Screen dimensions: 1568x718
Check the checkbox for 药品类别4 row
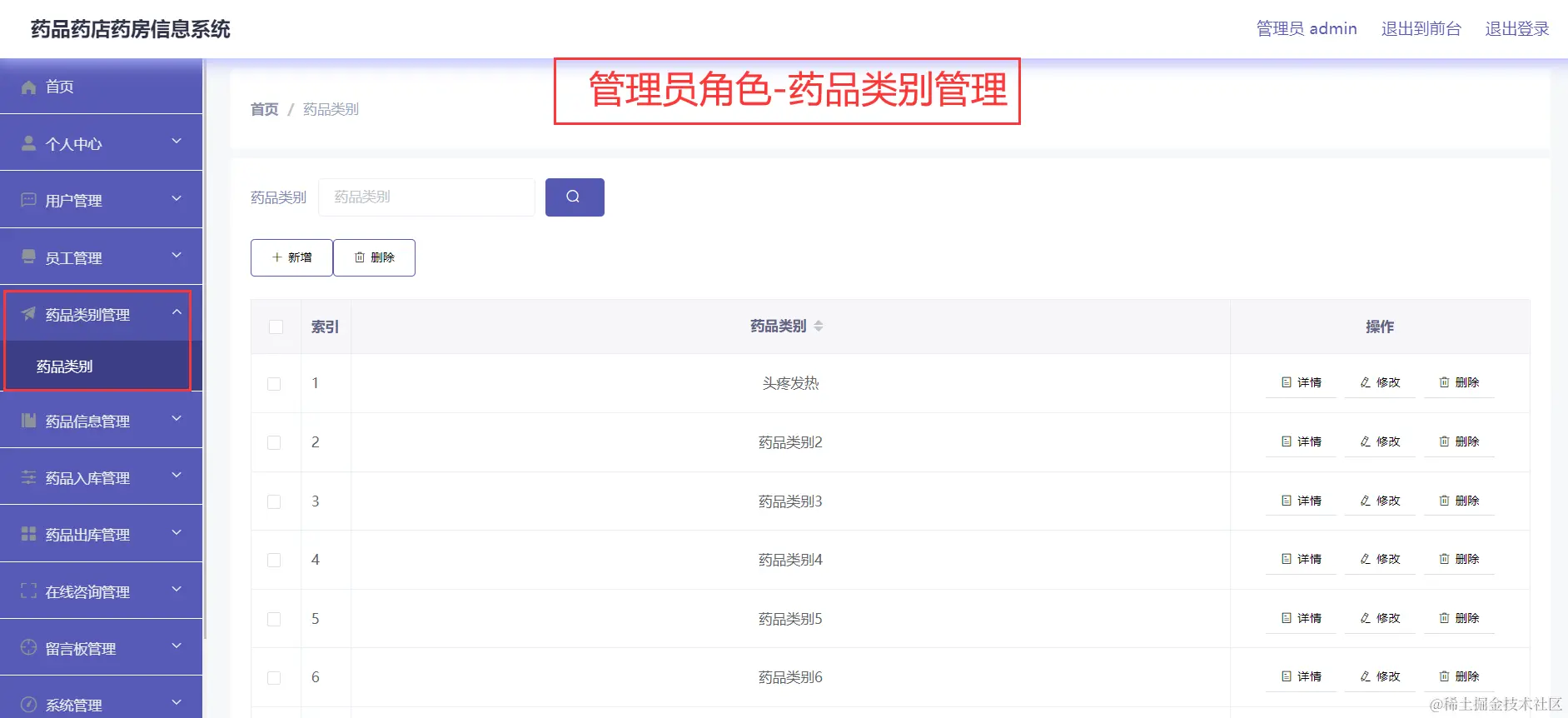(274, 561)
